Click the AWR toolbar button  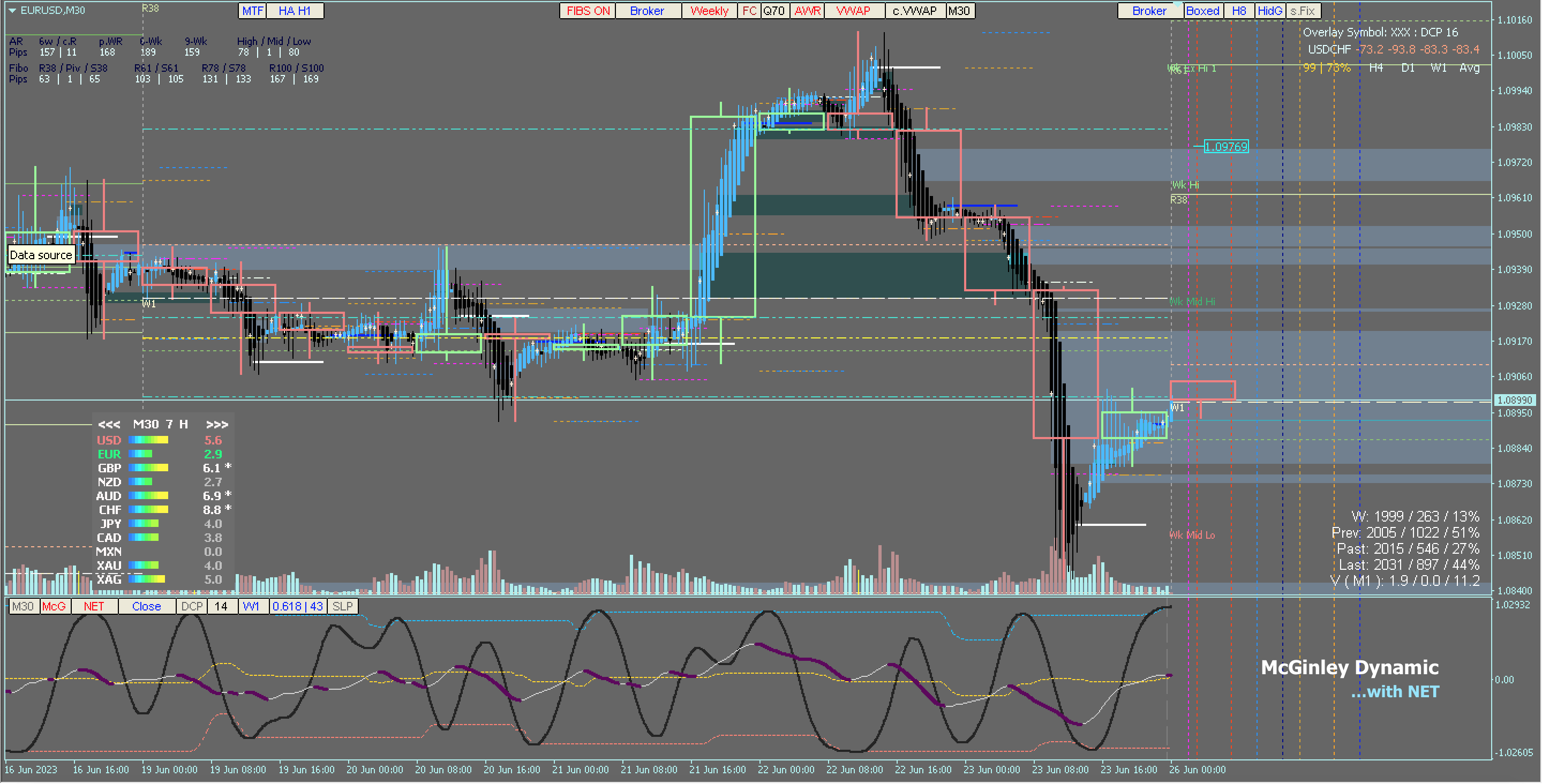(807, 11)
